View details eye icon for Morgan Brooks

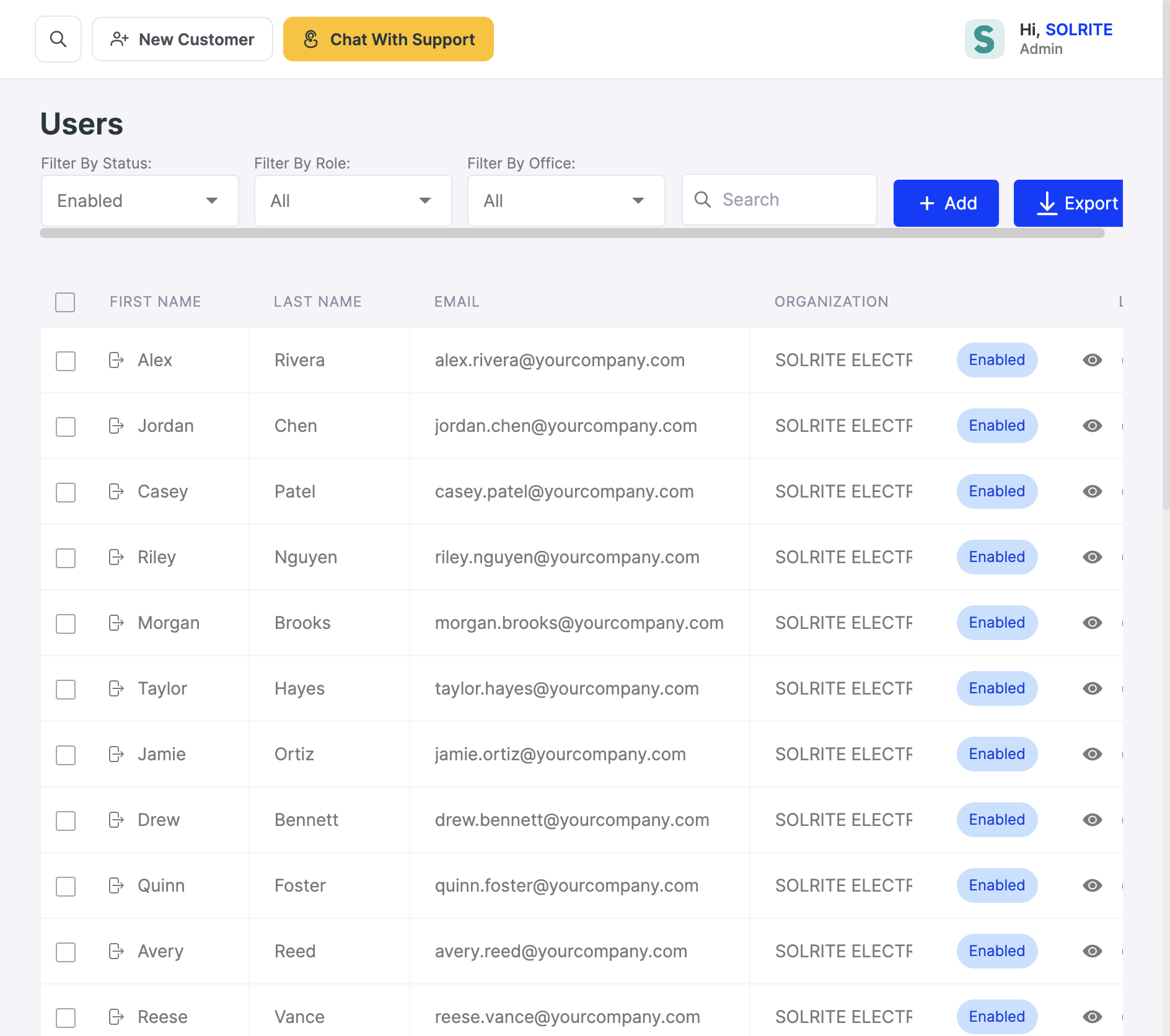point(1092,623)
